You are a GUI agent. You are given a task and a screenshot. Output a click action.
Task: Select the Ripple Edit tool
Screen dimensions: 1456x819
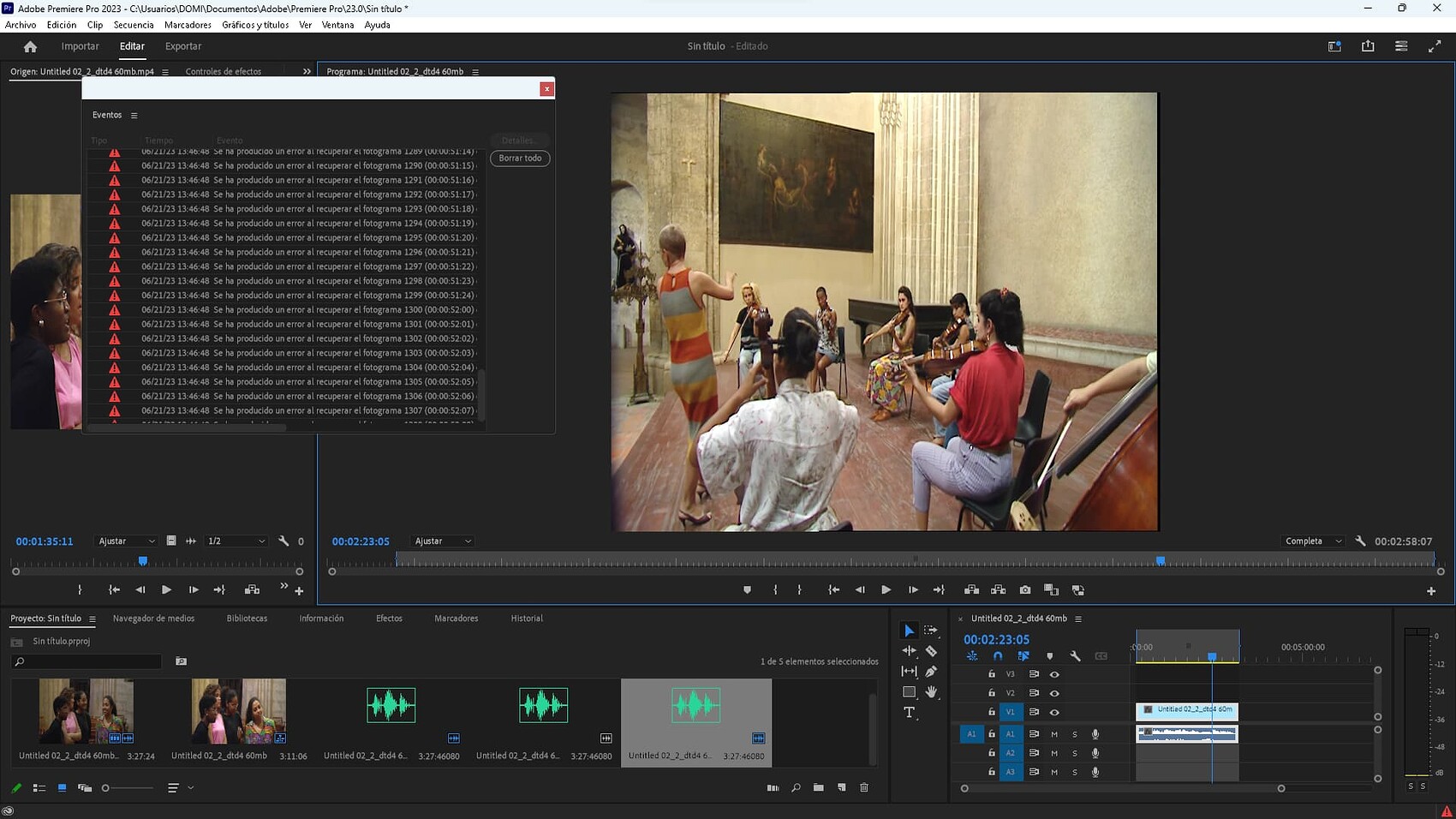909,651
